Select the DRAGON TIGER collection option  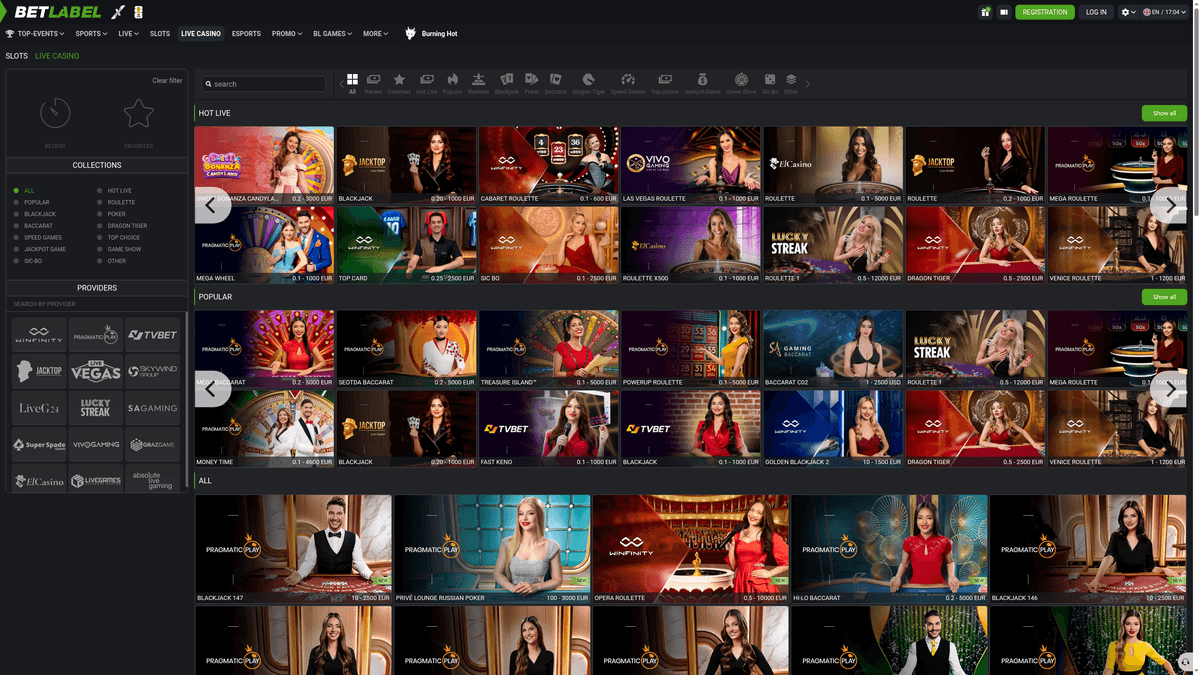pos(122,226)
